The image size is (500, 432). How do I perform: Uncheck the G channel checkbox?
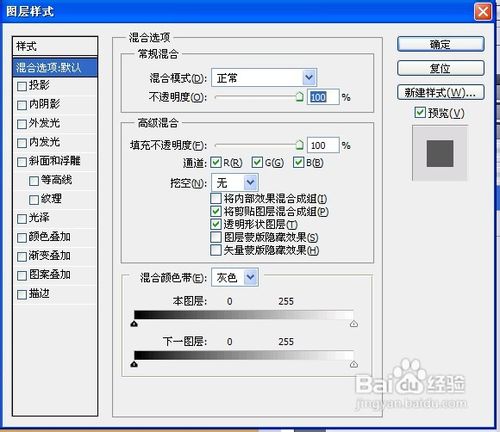(257, 162)
